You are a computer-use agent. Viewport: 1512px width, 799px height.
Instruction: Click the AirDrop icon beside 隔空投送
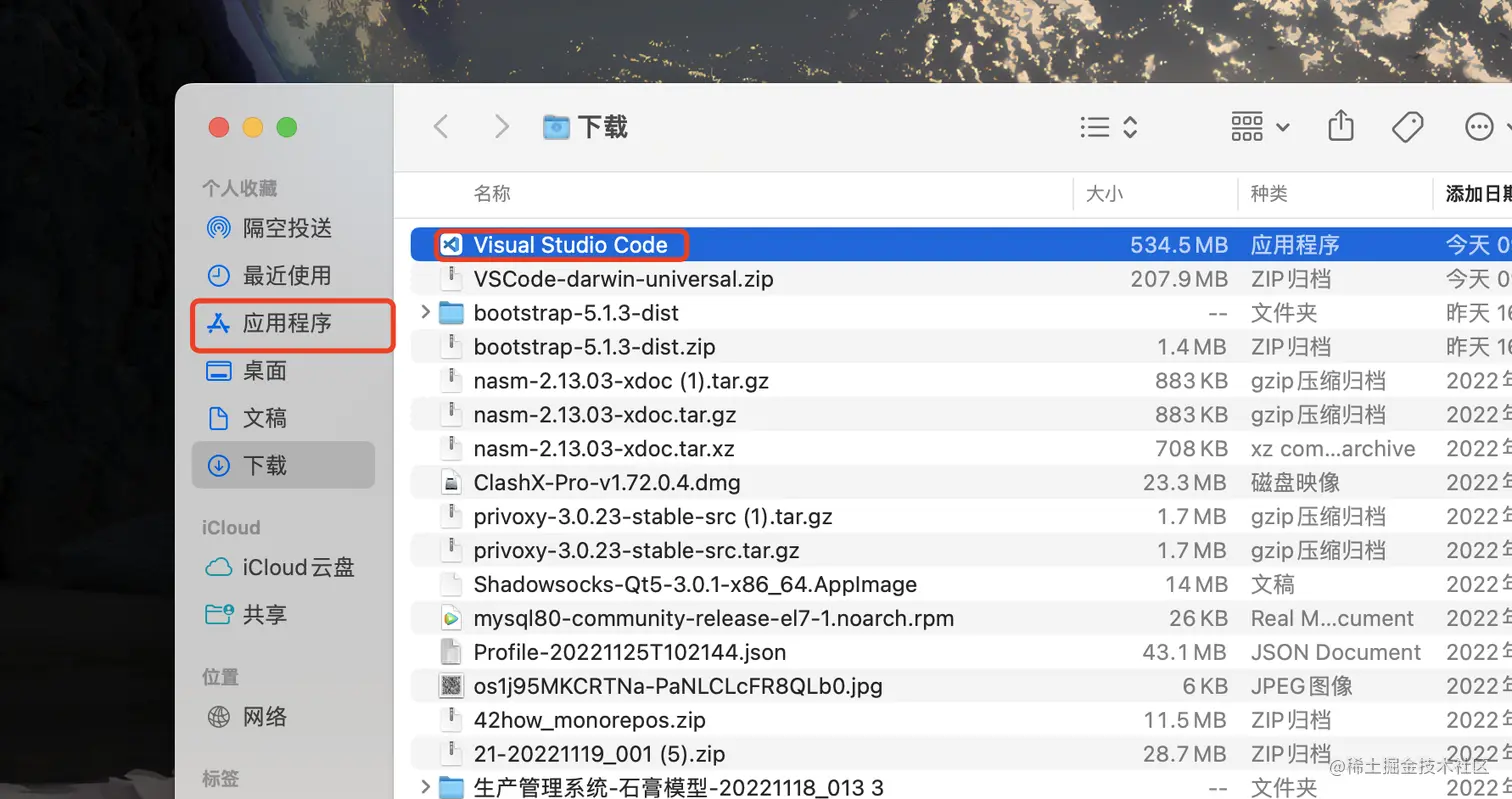[218, 228]
